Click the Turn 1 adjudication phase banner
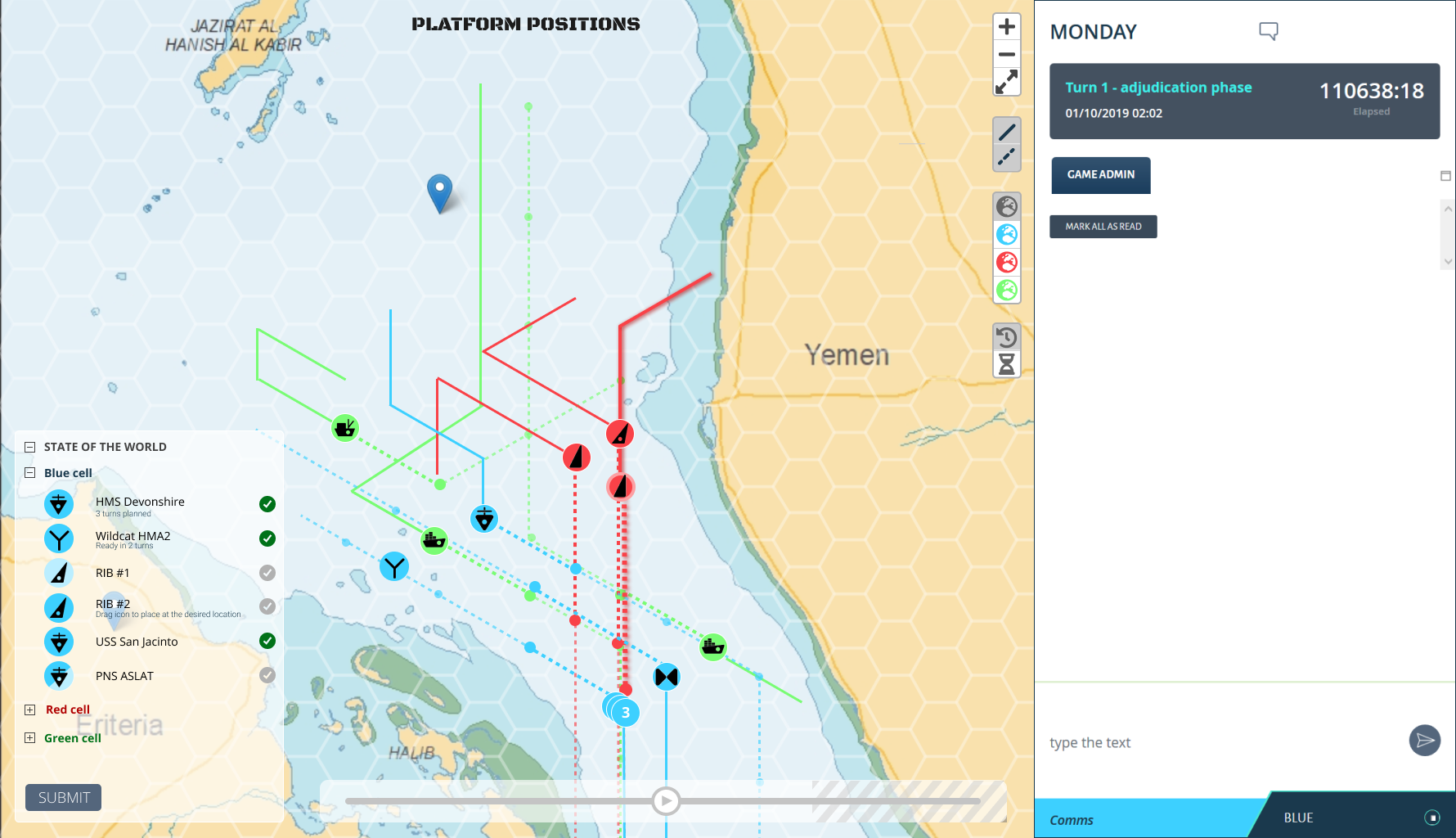 tap(1244, 101)
